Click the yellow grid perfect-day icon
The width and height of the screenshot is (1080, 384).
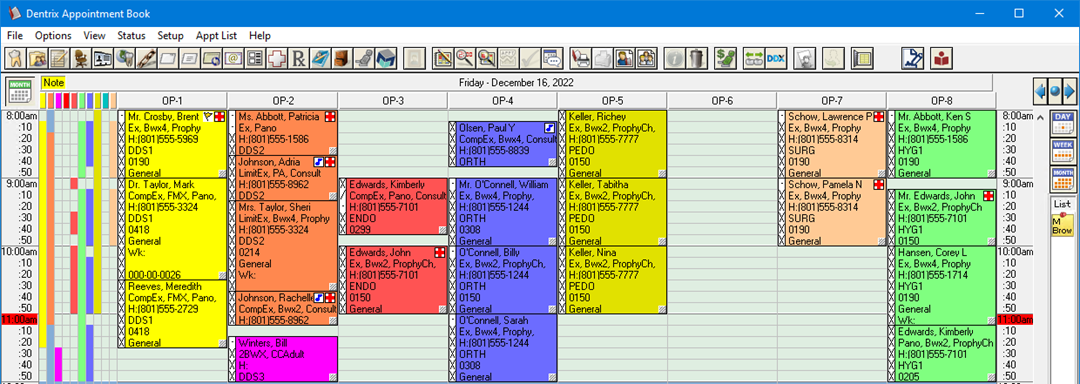[862, 58]
